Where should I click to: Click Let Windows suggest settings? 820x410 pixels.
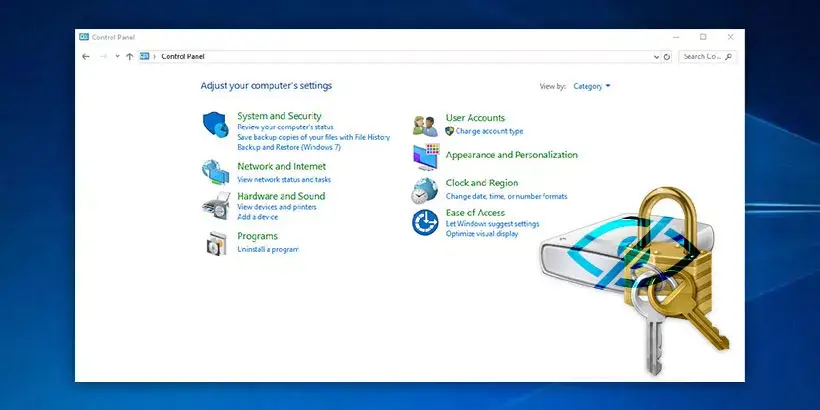(x=492, y=224)
